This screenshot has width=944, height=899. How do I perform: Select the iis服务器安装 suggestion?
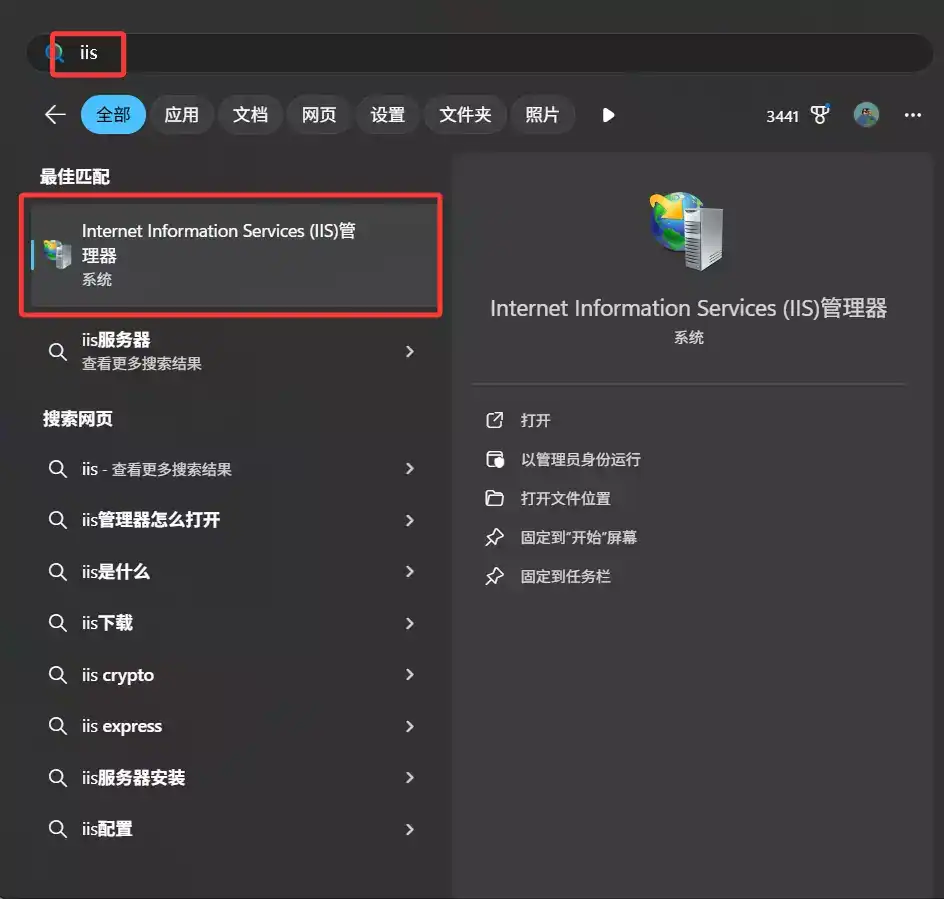click(x=234, y=777)
